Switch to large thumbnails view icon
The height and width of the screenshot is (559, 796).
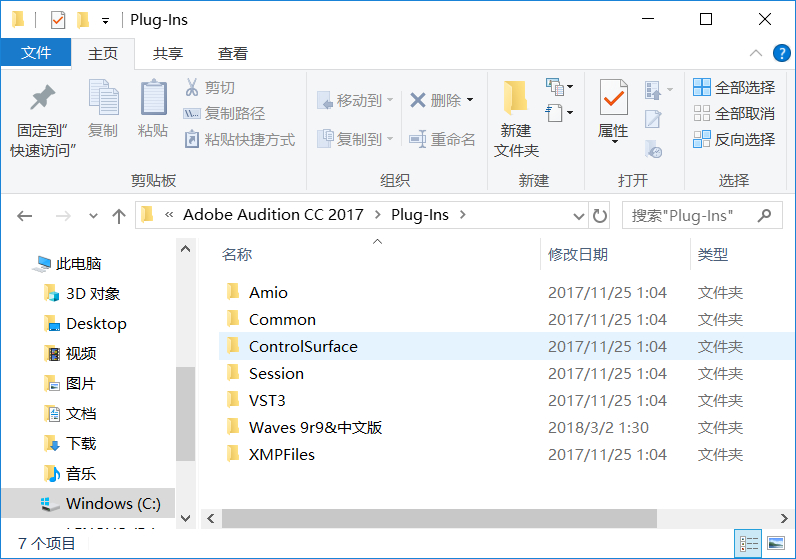(775, 544)
